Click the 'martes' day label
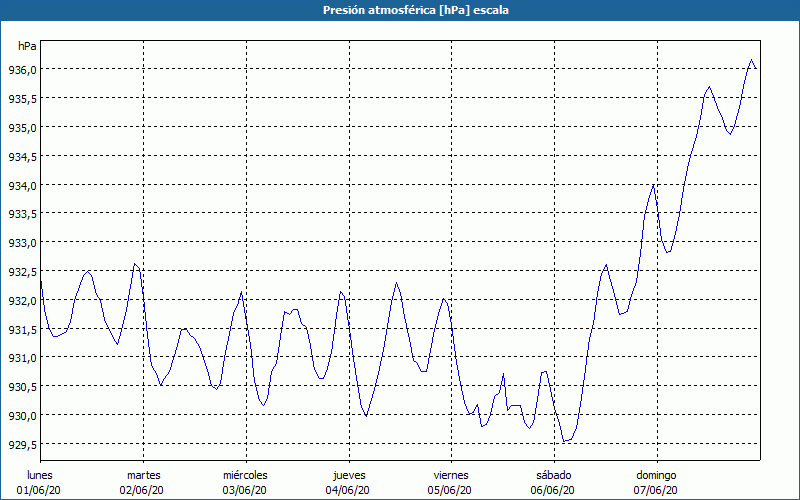 click(144, 475)
